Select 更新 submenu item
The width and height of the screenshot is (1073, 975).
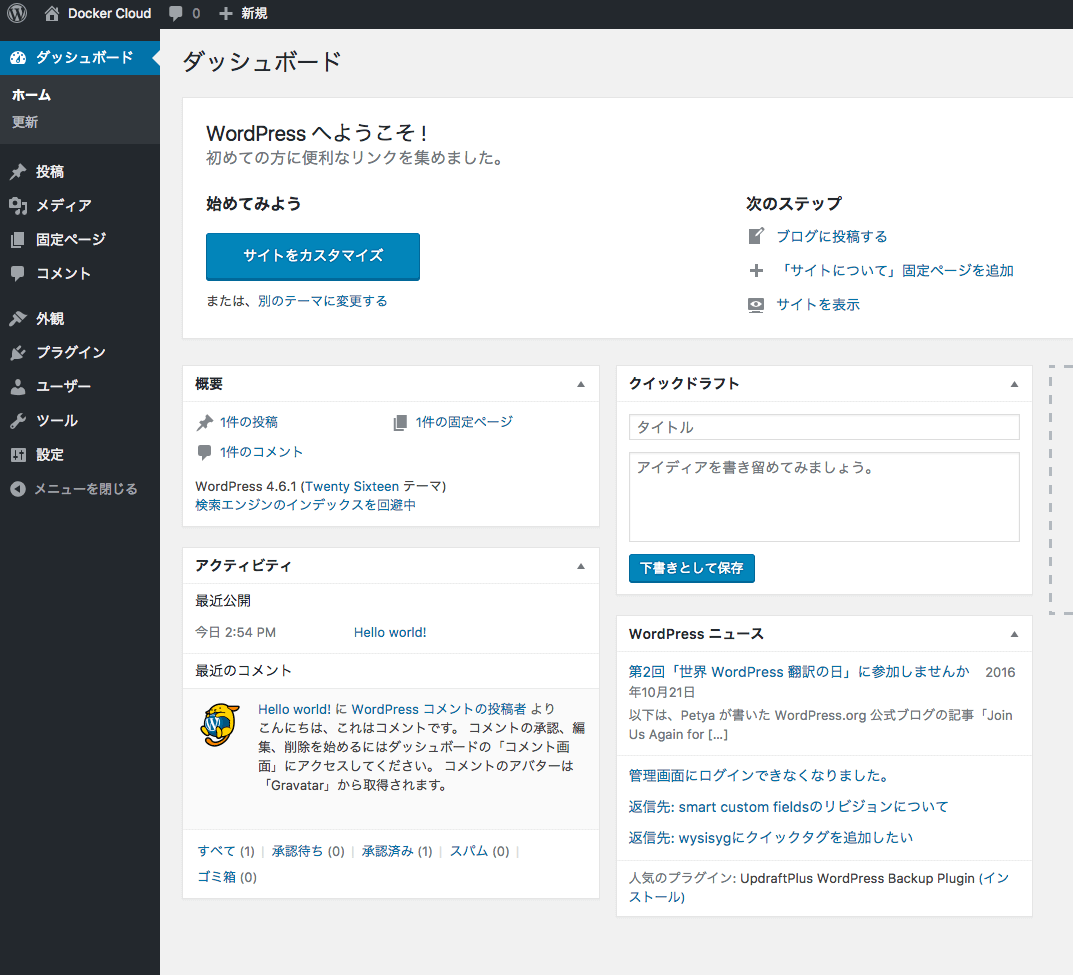point(25,122)
